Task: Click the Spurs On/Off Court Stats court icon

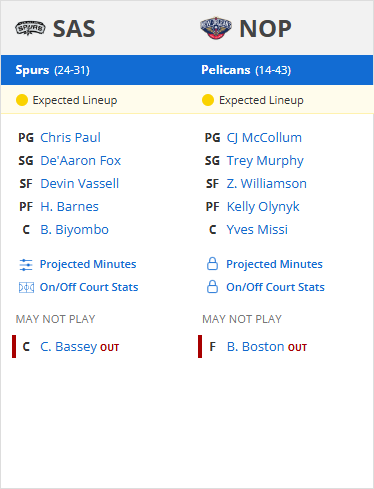Action: 26,287
